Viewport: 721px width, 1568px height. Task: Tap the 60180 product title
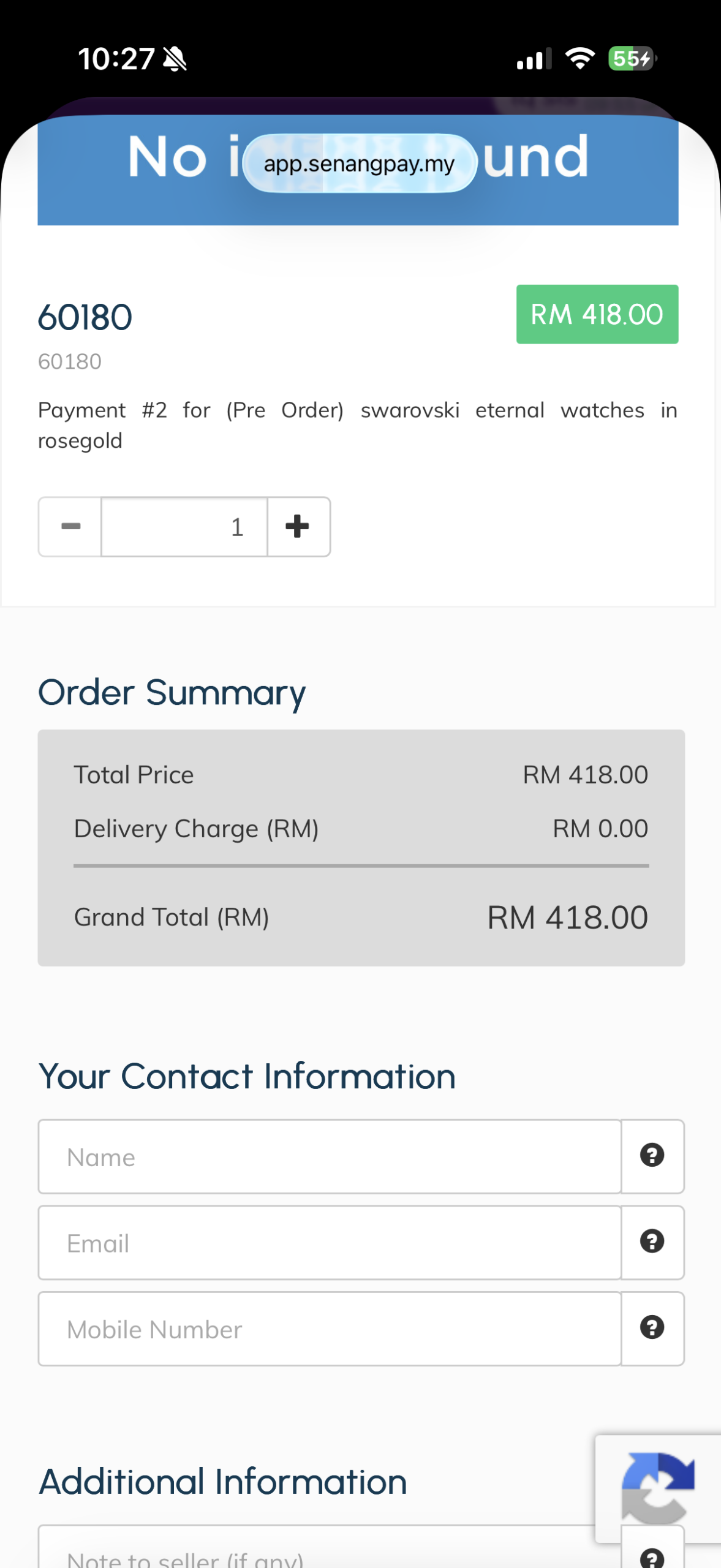coord(85,317)
